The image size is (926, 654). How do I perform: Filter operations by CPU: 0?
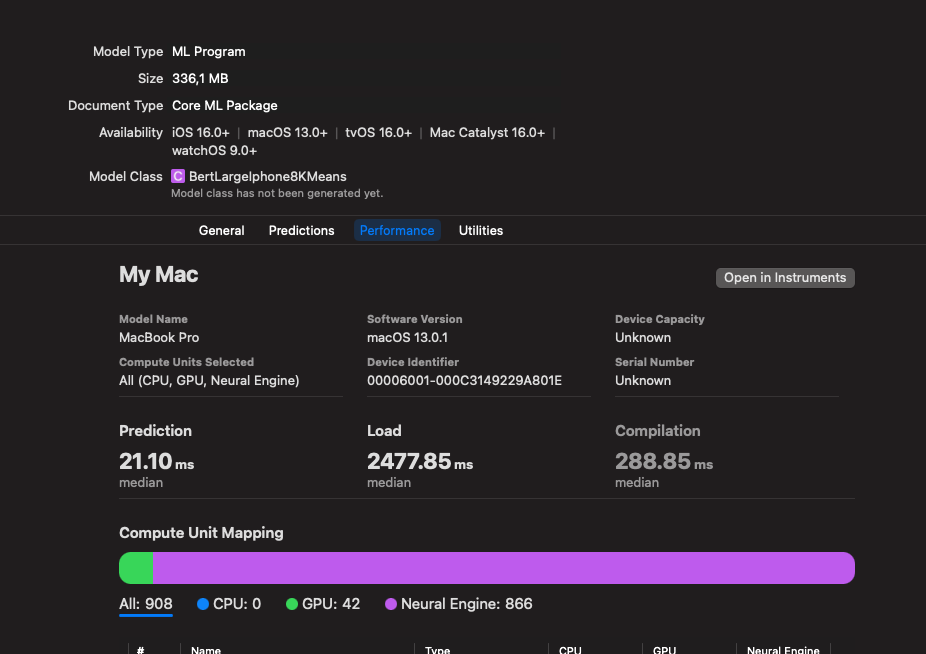[x=236, y=604]
